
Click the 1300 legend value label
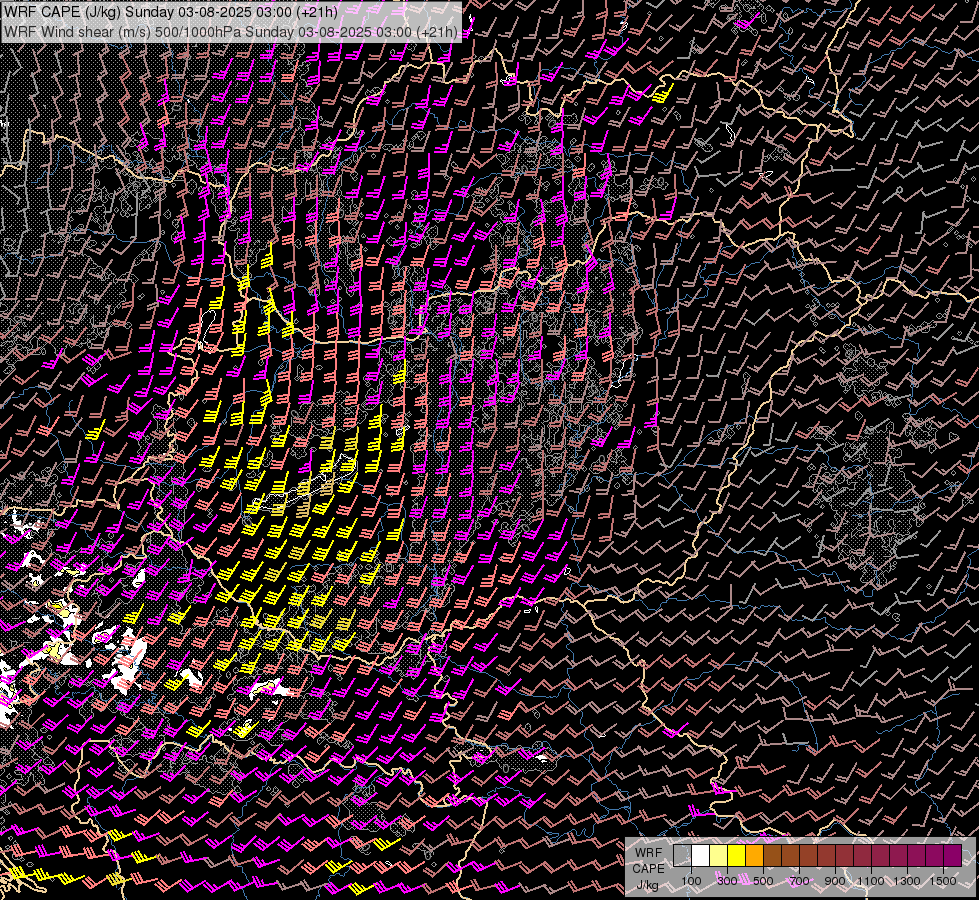(907, 881)
